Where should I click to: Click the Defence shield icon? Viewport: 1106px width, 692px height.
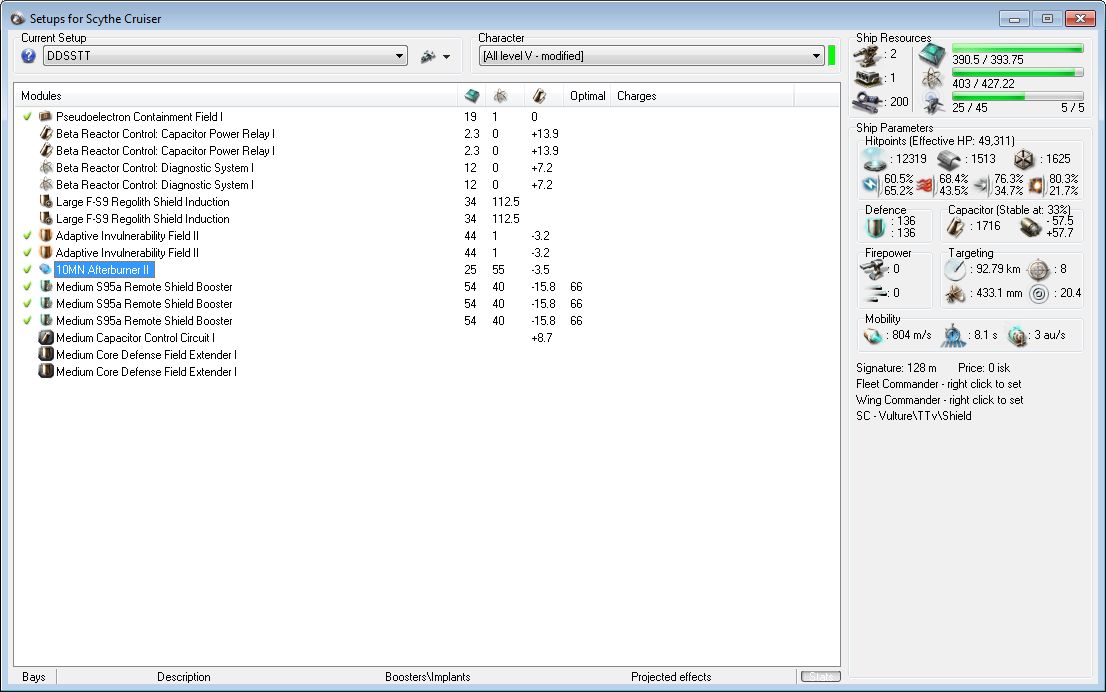[x=875, y=227]
